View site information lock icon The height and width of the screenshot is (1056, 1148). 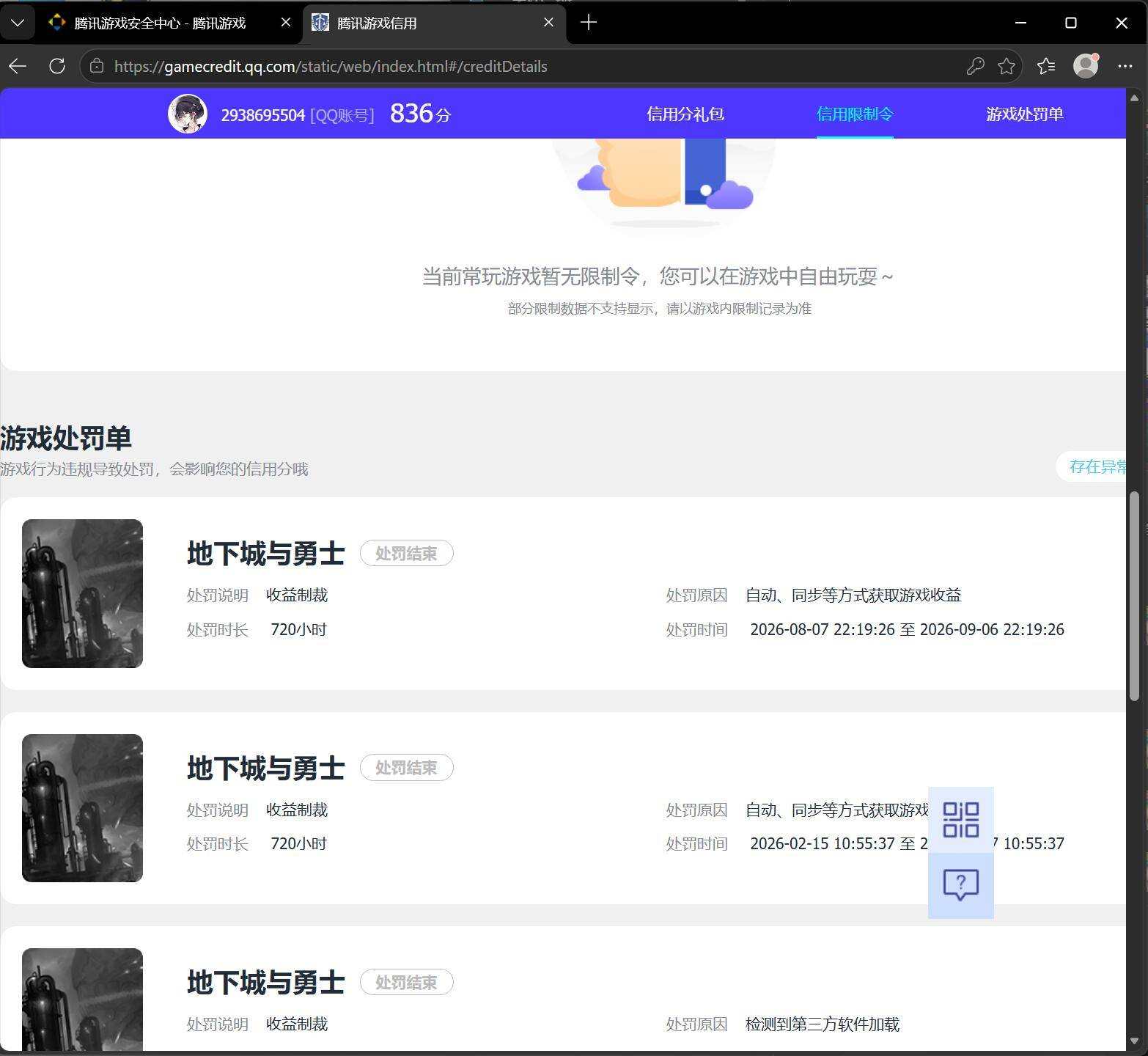click(97, 66)
